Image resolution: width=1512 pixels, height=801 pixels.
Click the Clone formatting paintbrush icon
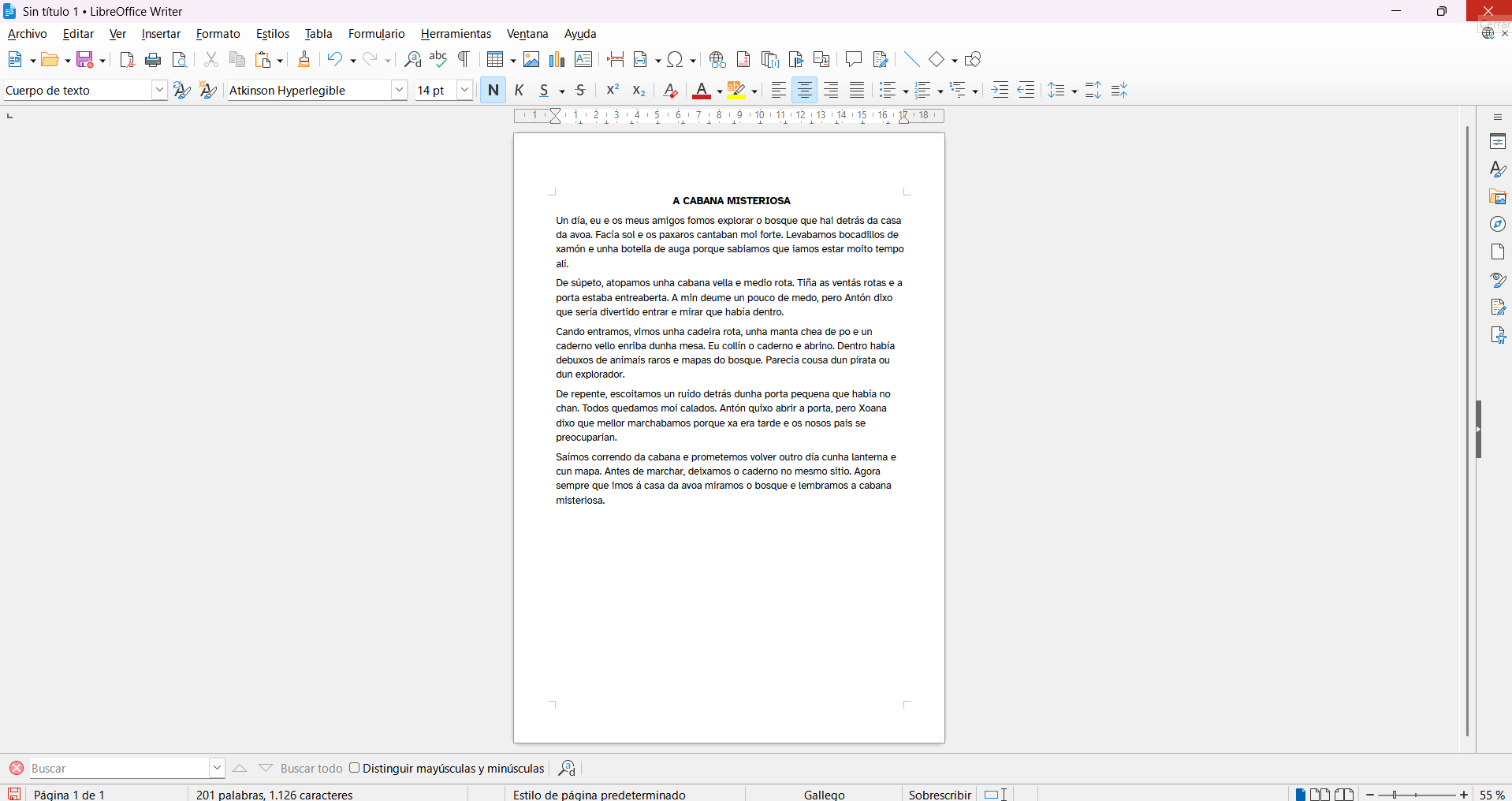(304, 60)
